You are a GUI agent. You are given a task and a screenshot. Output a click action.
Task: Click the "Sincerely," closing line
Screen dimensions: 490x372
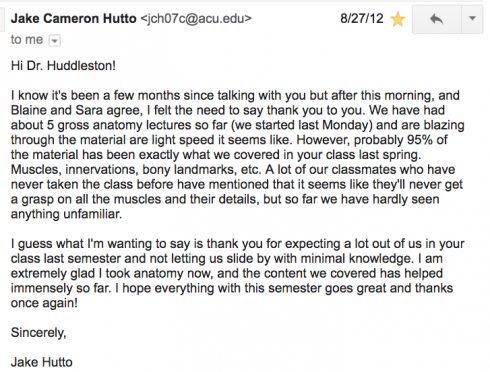39,333
